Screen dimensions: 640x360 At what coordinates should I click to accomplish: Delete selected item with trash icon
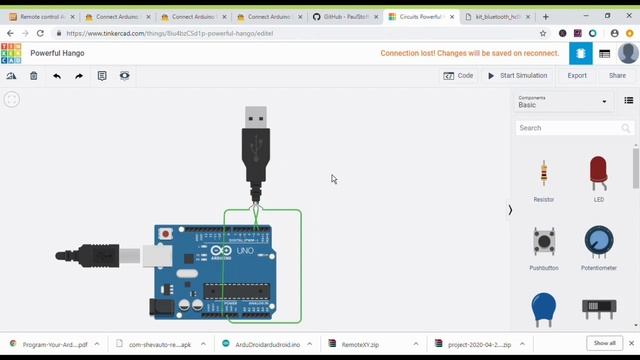(33, 76)
